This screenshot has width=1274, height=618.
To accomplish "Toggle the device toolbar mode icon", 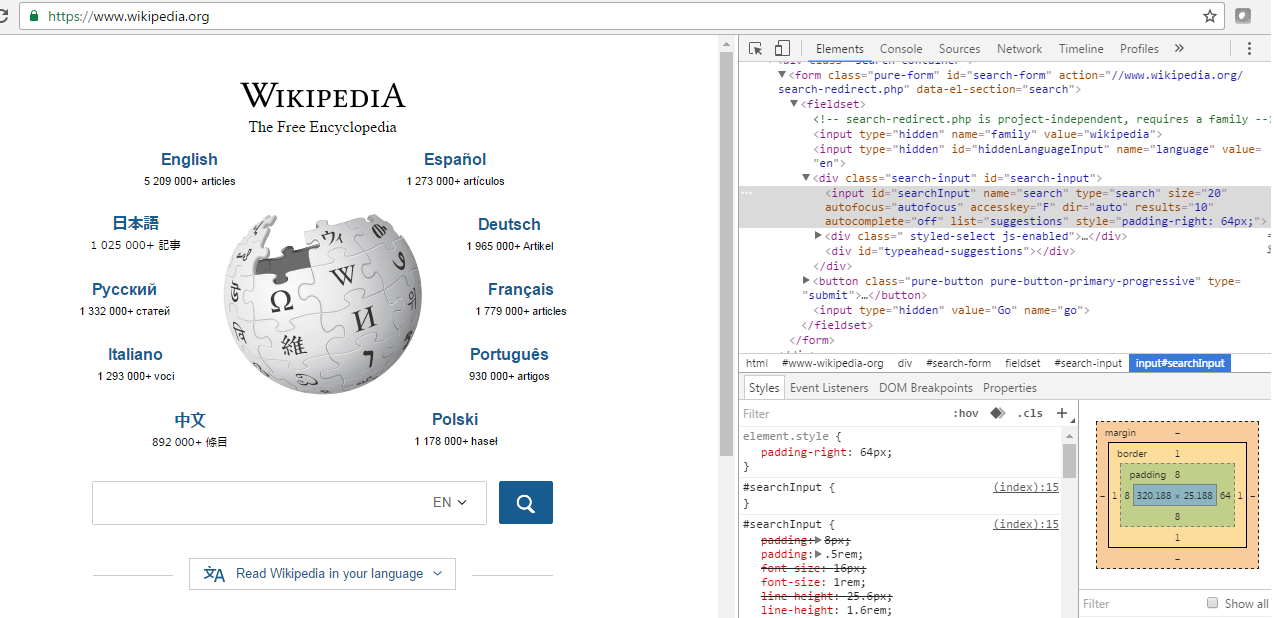I will pos(782,47).
